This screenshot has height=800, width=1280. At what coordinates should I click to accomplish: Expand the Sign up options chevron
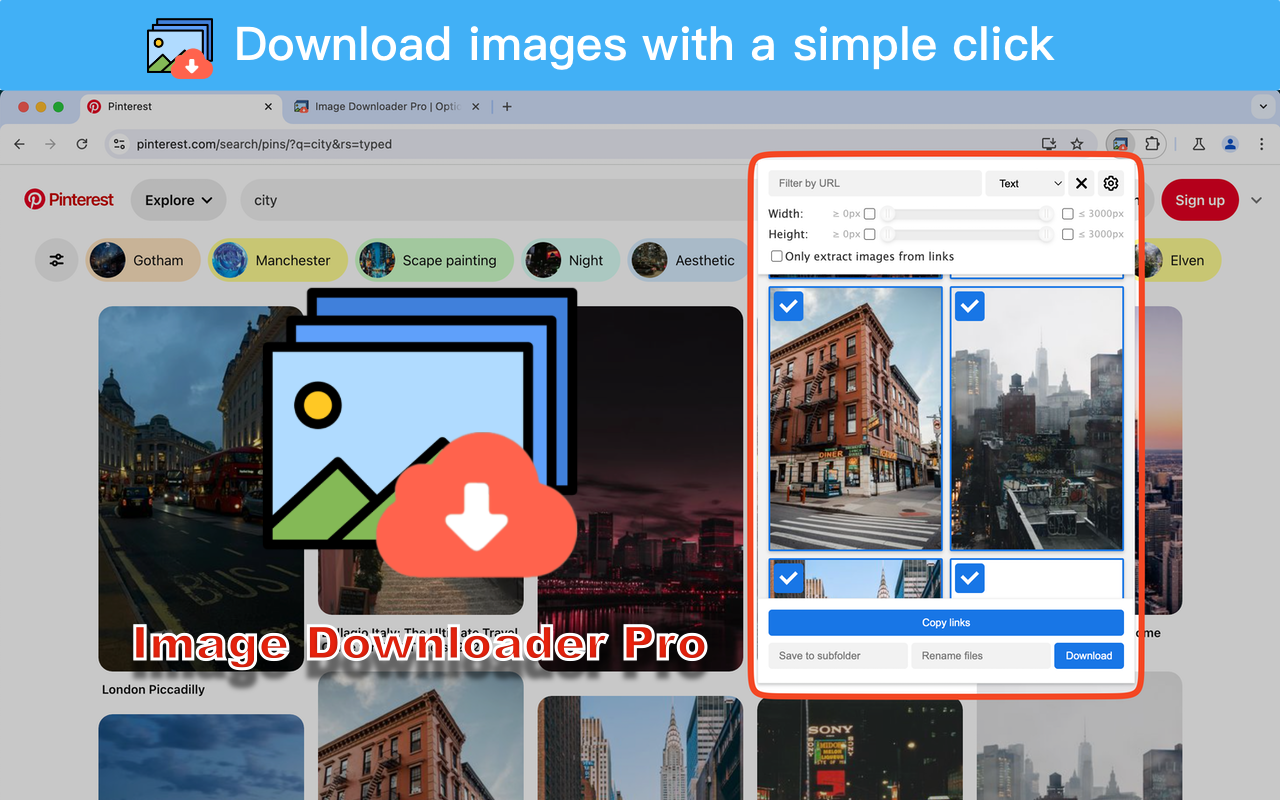pos(1257,200)
